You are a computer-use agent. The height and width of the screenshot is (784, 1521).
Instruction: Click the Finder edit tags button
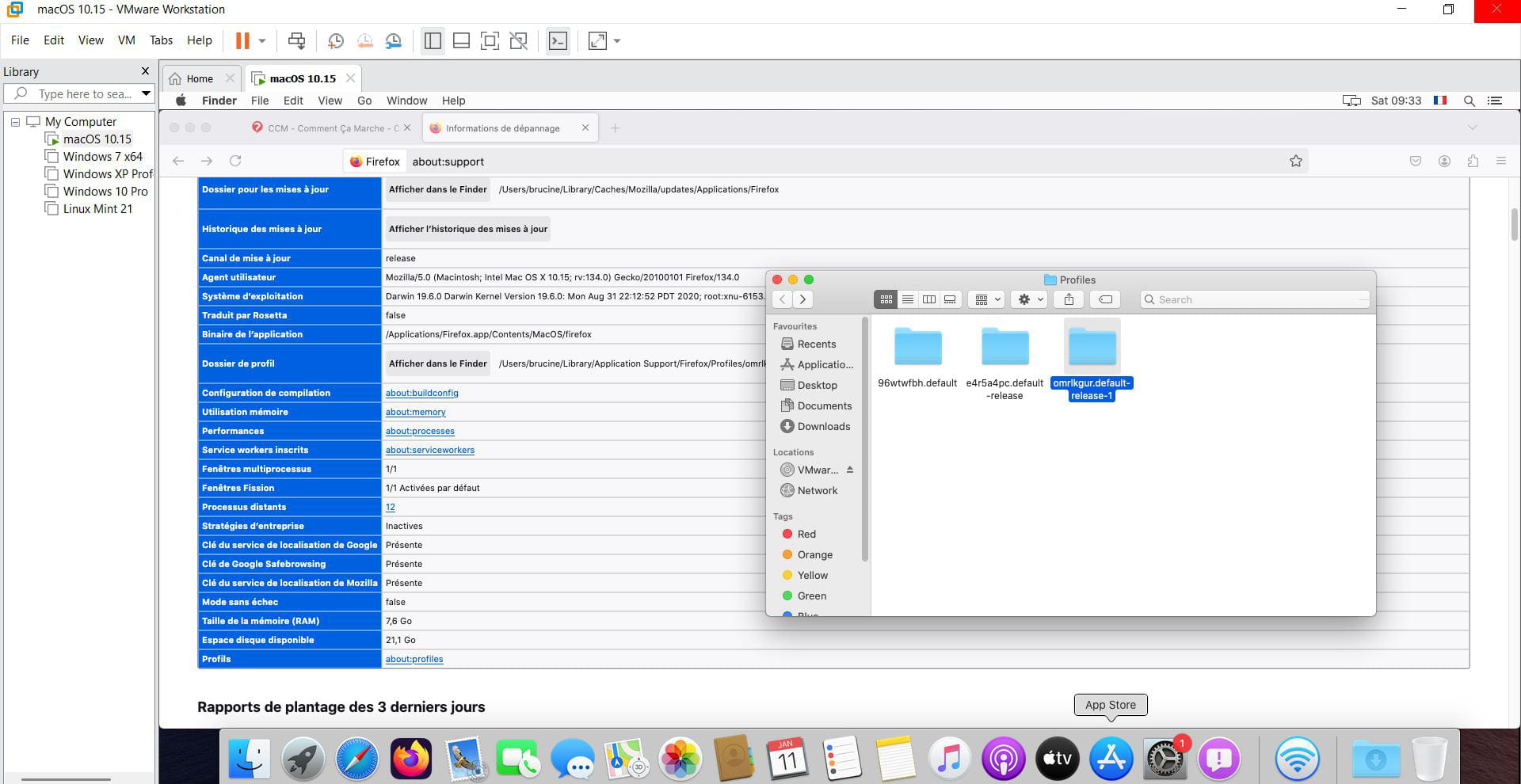[1105, 299]
